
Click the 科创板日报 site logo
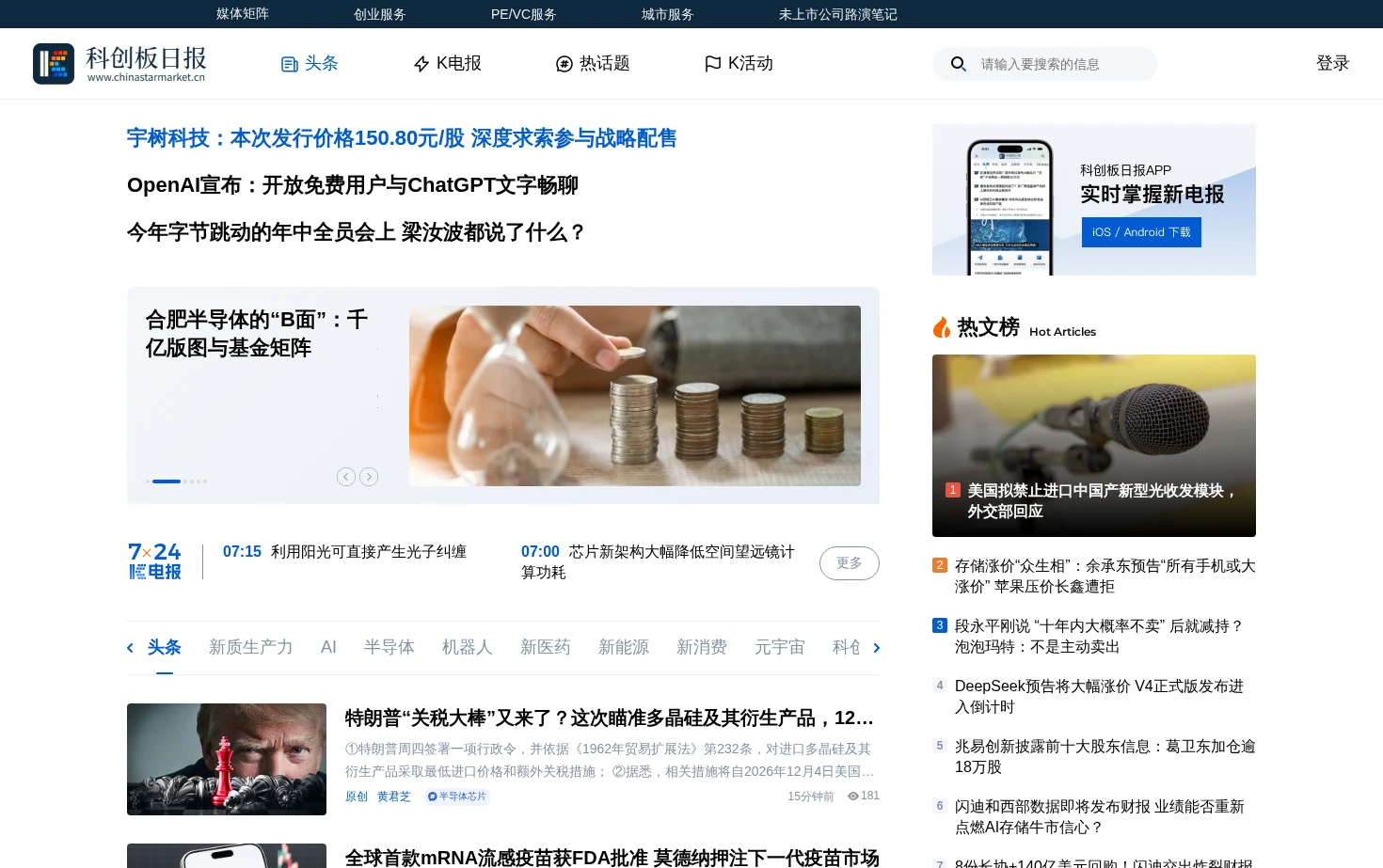click(x=119, y=63)
